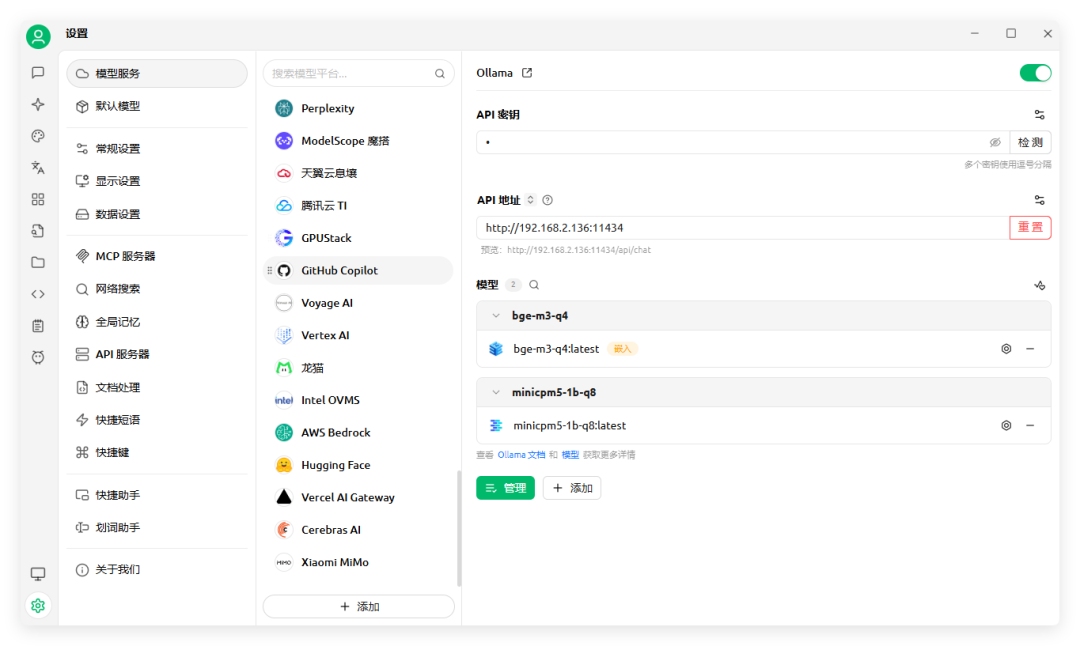Select 模型服务 settings menu
Image resolution: width=1080 pixels, height=646 pixels.
point(157,73)
